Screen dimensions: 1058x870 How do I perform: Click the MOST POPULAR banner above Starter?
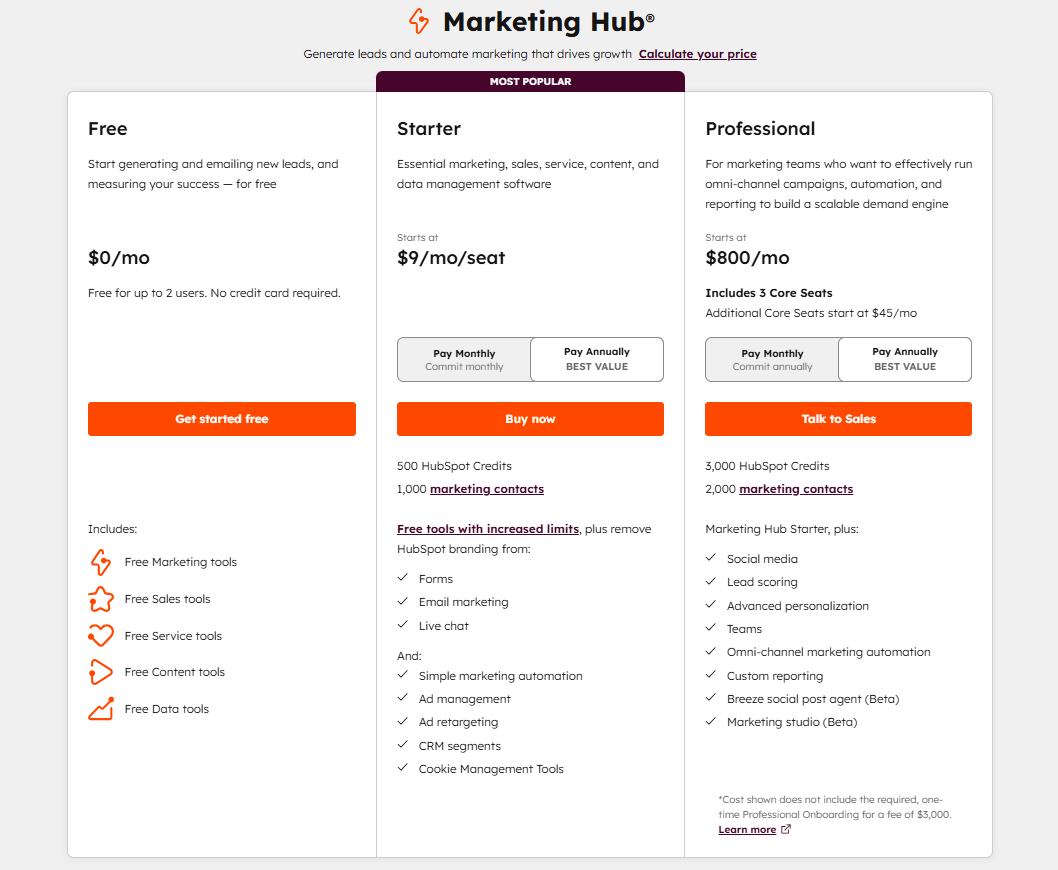(530, 81)
